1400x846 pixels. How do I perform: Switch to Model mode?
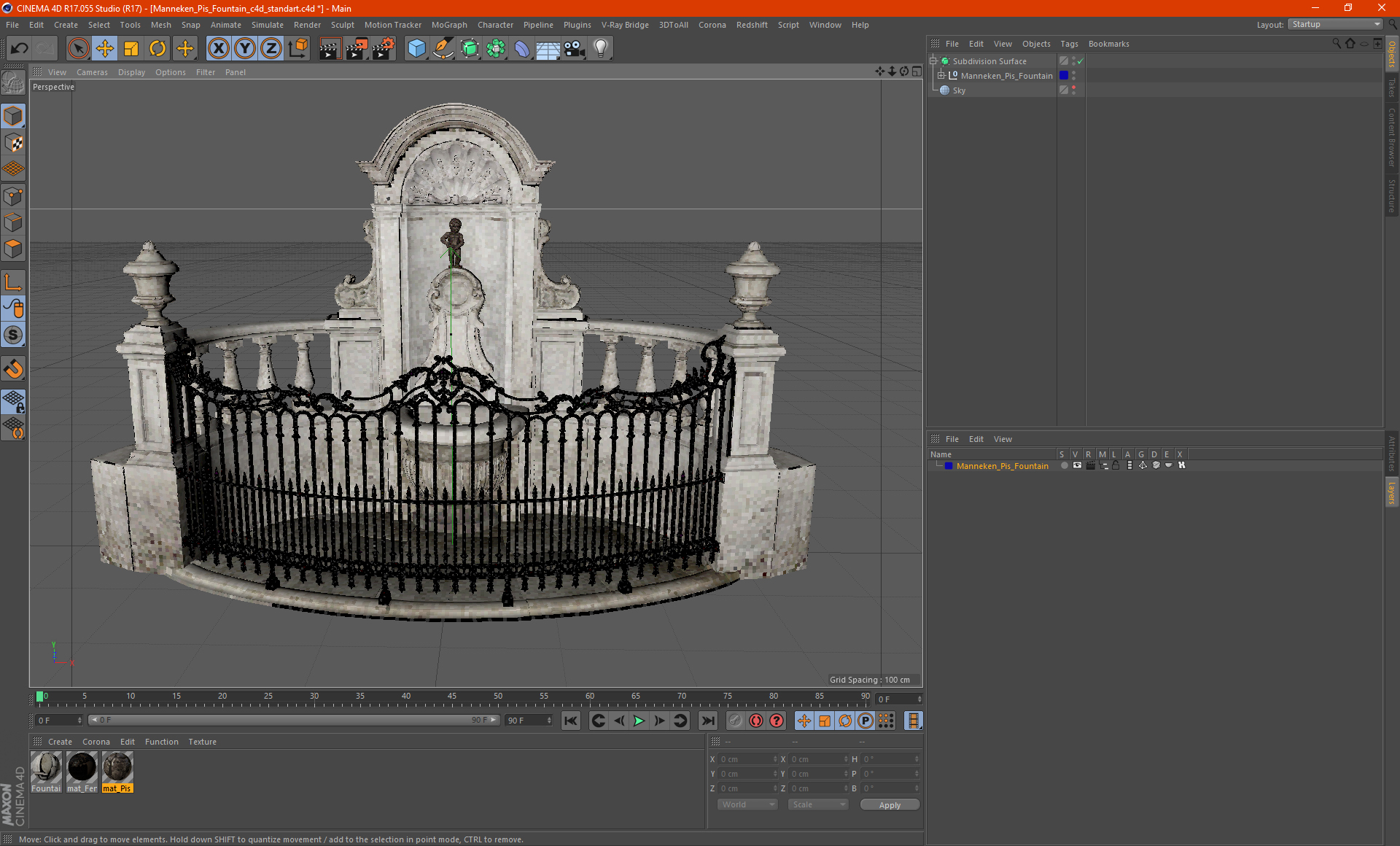[13, 117]
